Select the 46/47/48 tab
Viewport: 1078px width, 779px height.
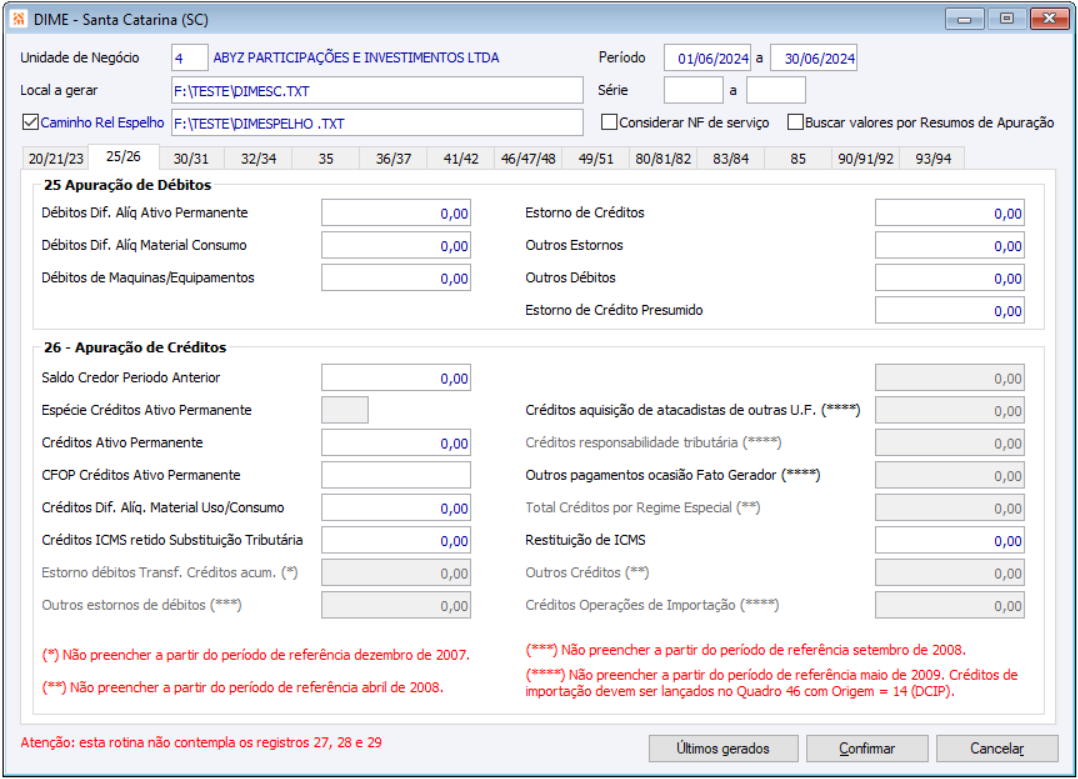tap(528, 159)
